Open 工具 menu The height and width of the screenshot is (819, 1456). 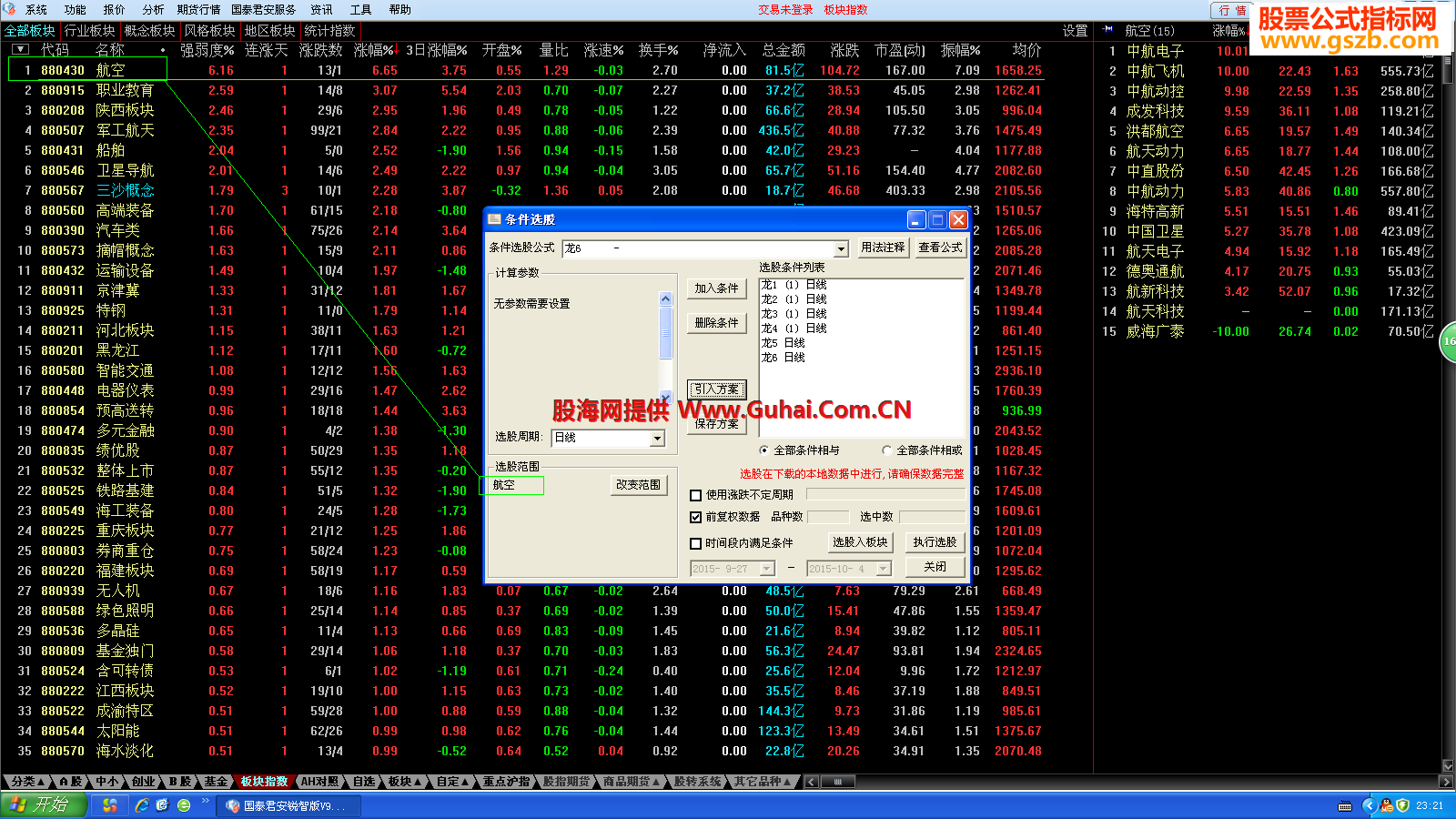tap(361, 10)
